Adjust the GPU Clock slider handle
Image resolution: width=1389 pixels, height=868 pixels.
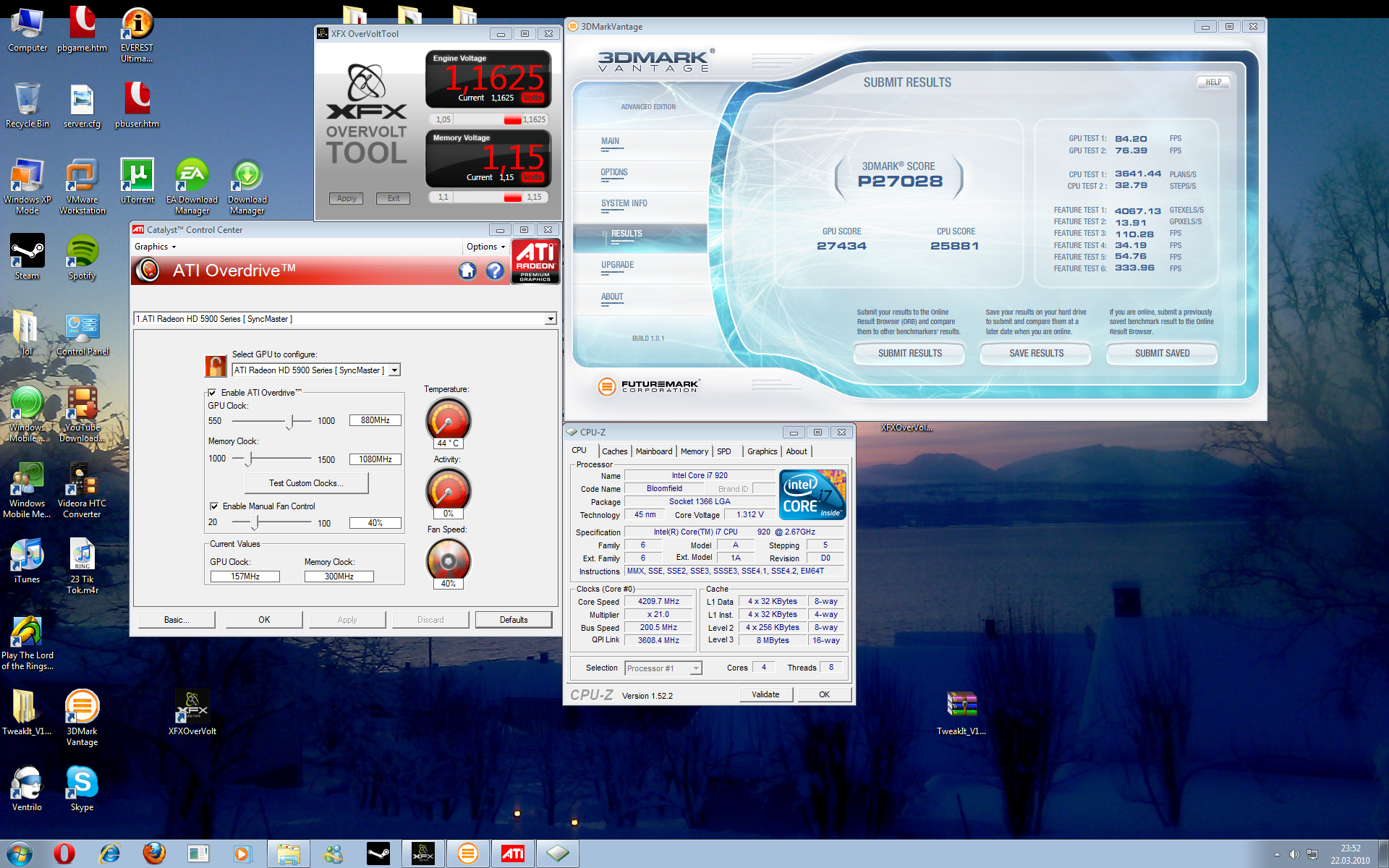click(x=290, y=421)
